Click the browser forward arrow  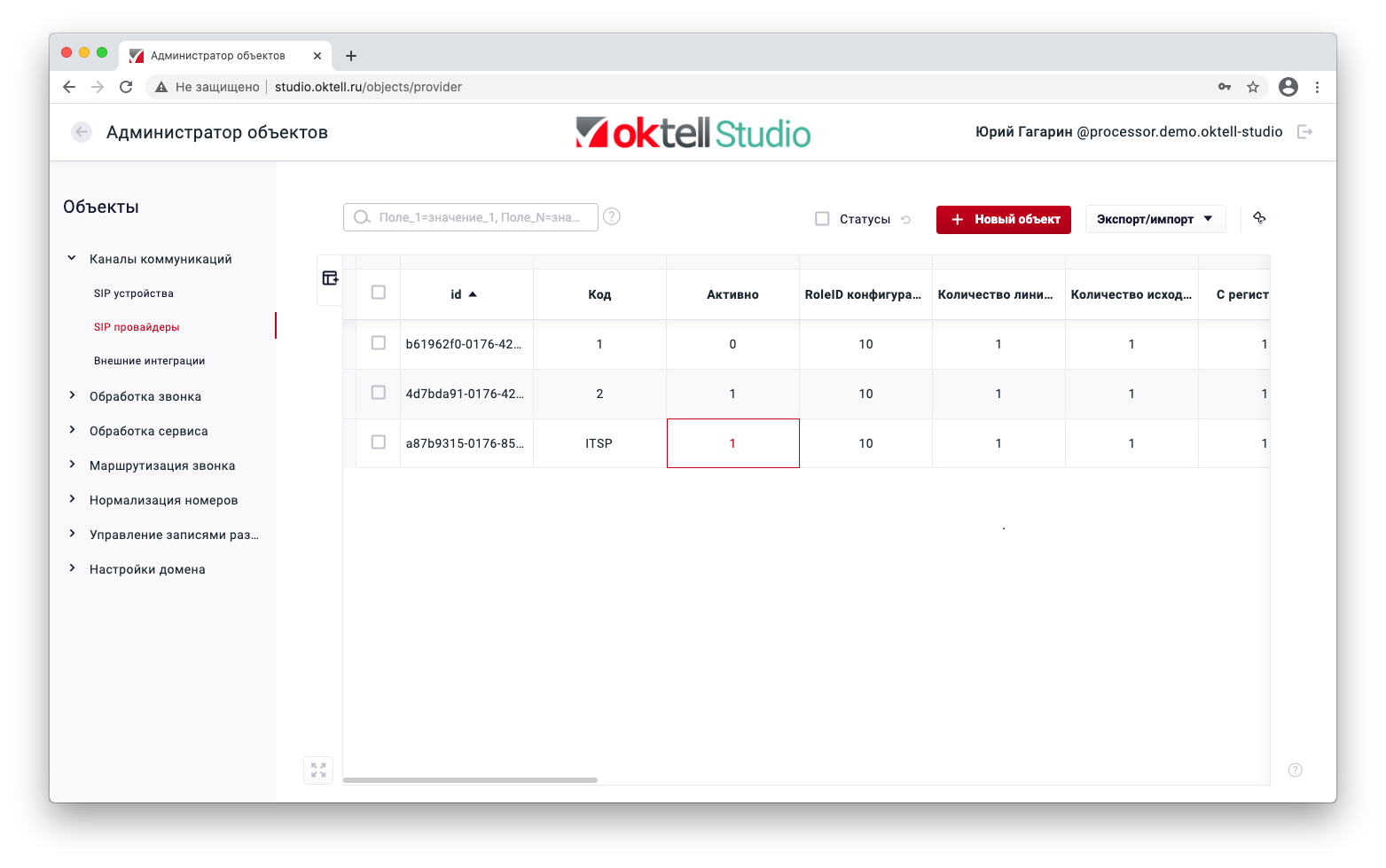pos(98,87)
